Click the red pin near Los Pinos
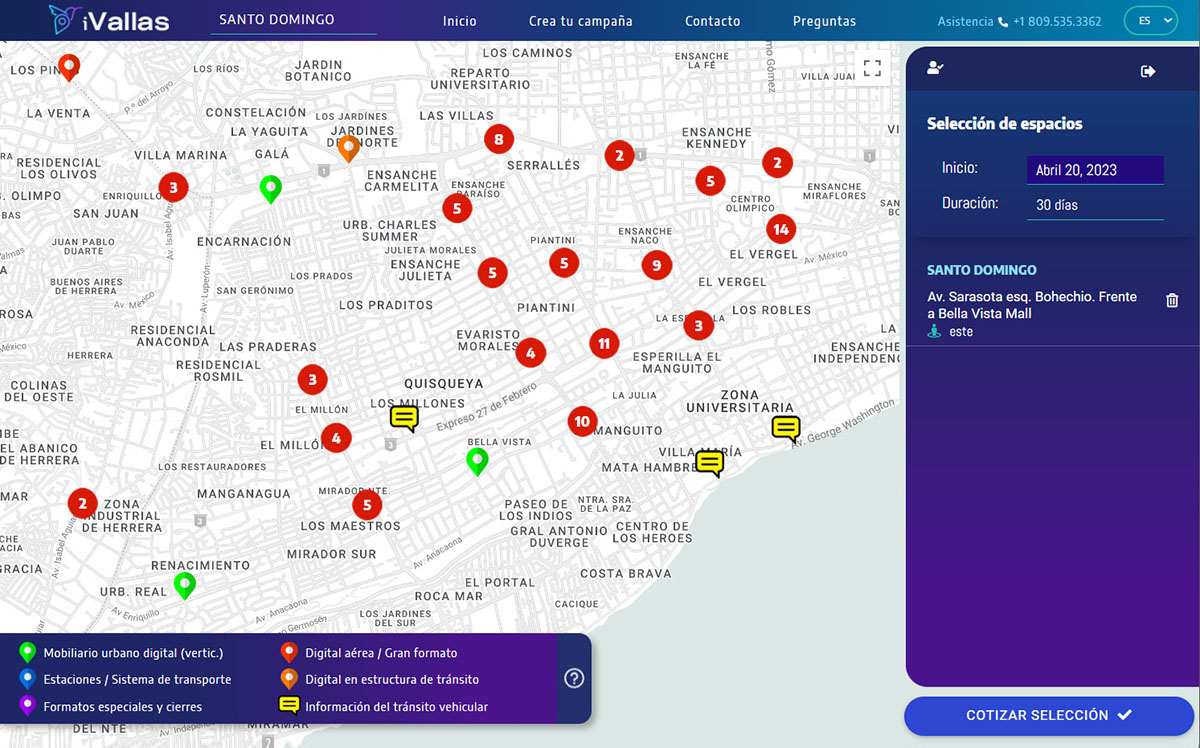Image resolution: width=1200 pixels, height=748 pixels. pyautogui.click(x=69, y=66)
